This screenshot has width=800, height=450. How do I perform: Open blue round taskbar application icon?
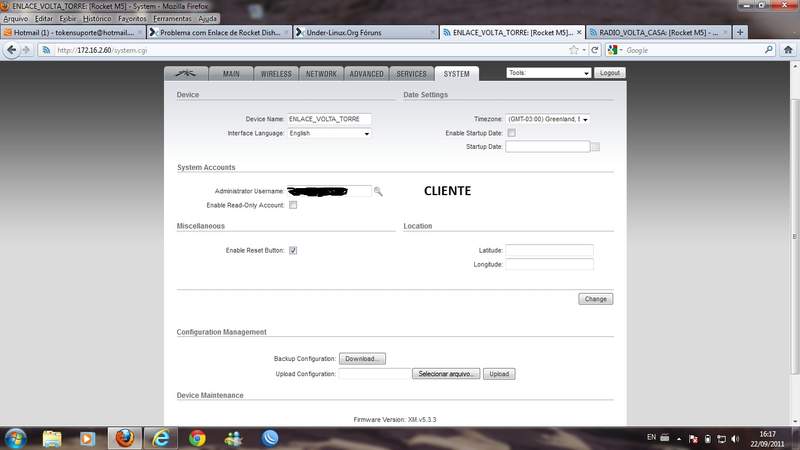270,438
